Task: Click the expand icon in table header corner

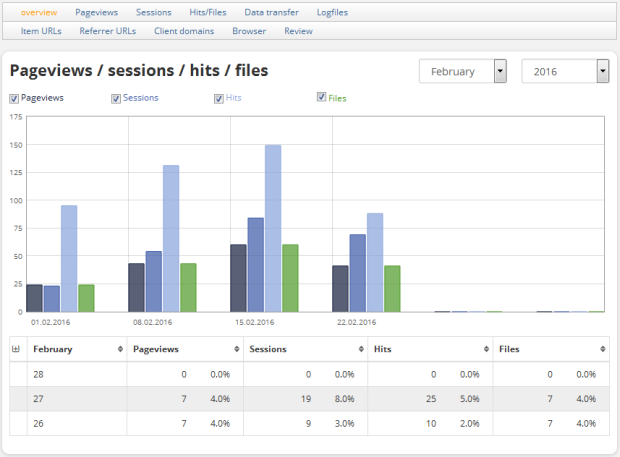Action: coord(15,348)
